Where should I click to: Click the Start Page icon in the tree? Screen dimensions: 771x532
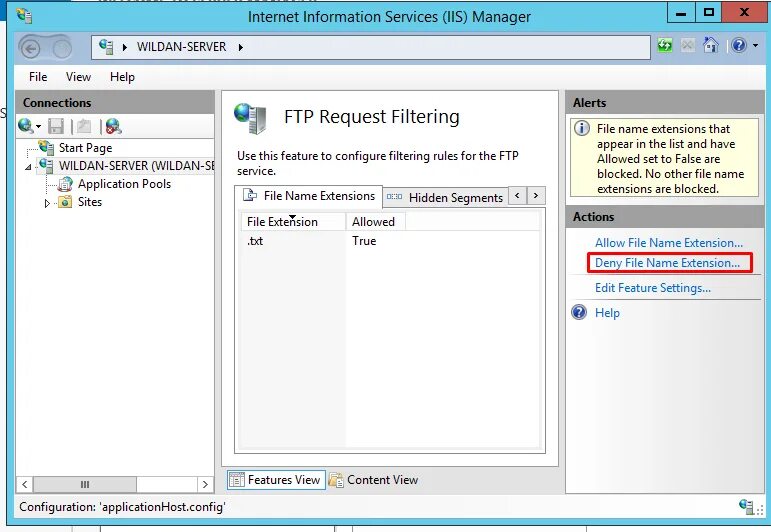[46, 147]
